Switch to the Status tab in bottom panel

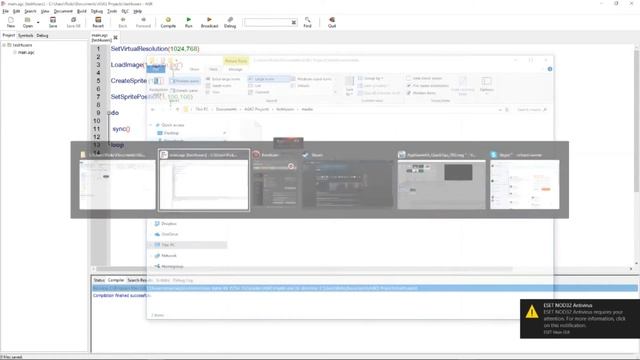[99, 280]
